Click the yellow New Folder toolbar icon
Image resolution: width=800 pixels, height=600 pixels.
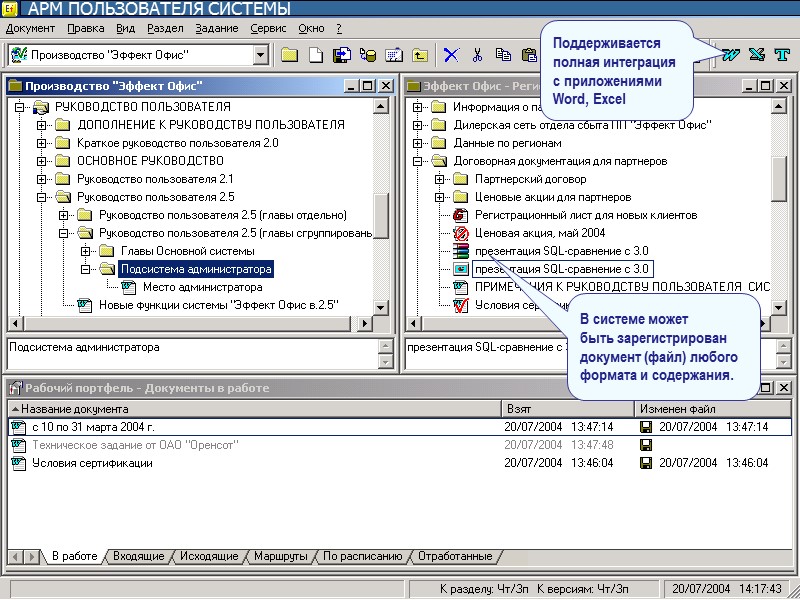tap(289, 55)
